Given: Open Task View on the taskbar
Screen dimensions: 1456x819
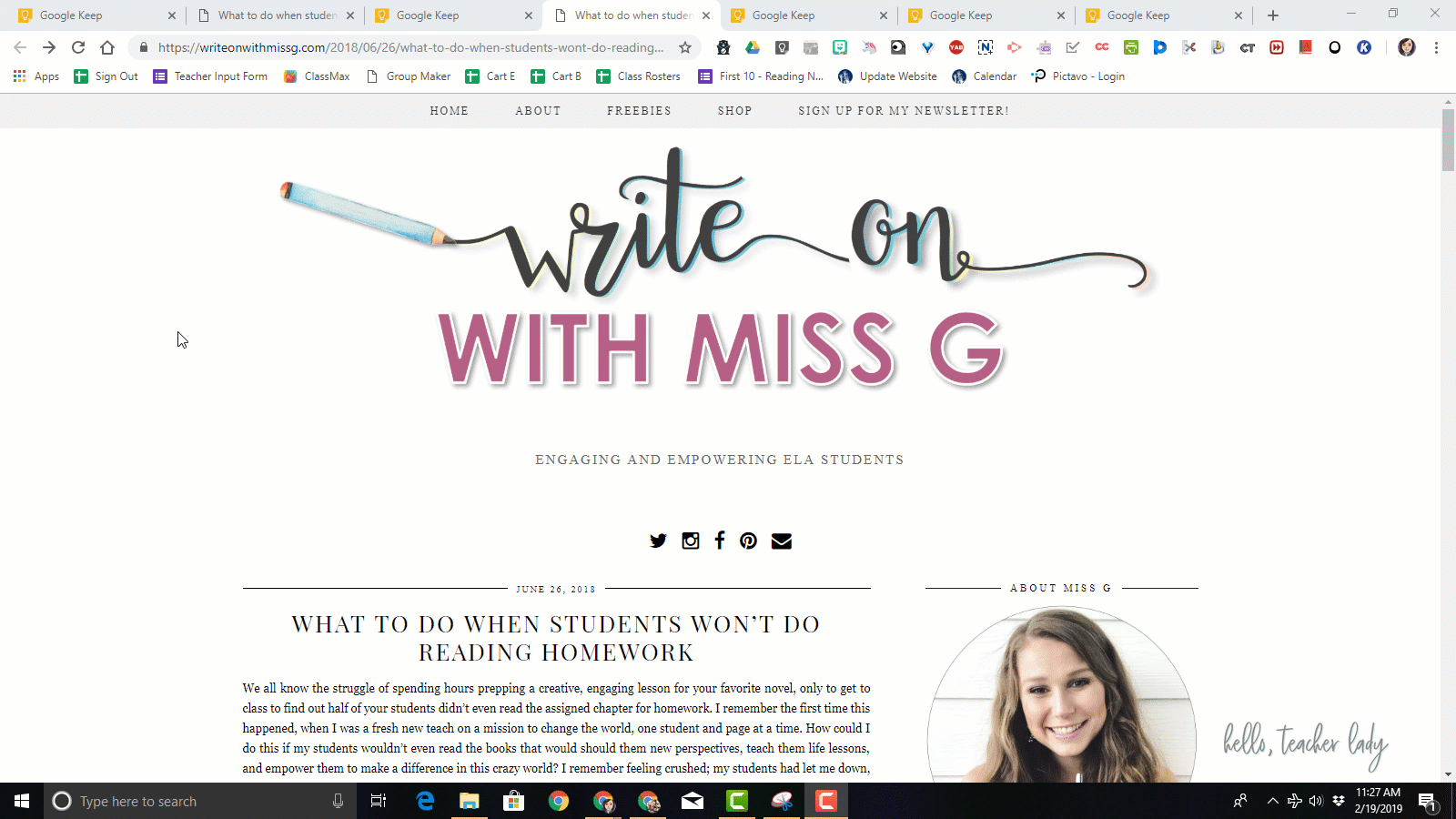Looking at the screenshot, I should tap(379, 801).
